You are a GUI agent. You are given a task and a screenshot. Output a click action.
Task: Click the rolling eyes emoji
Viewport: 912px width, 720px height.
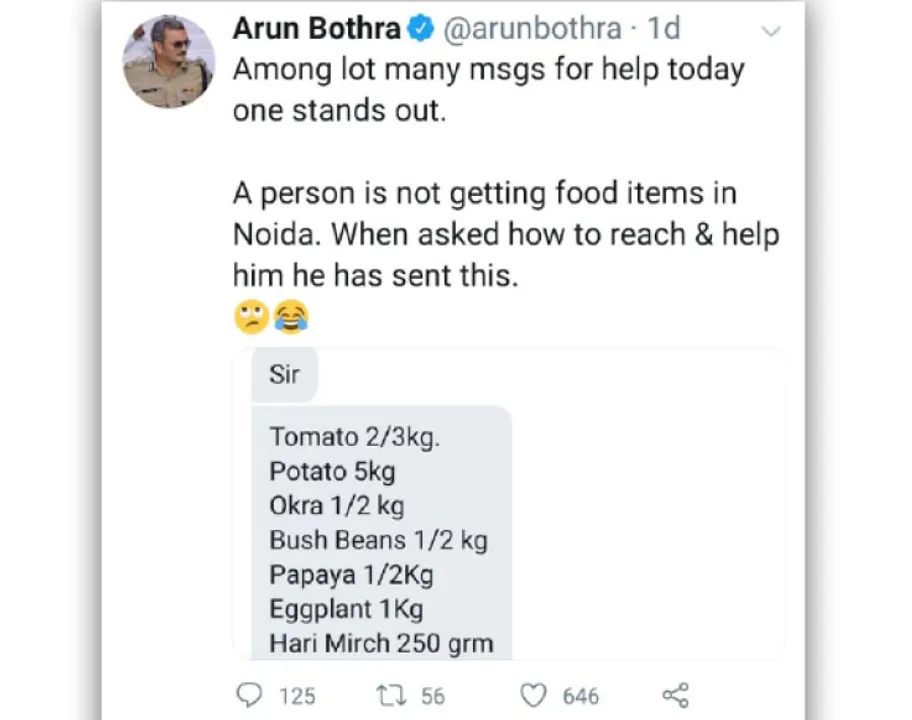click(x=251, y=317)
